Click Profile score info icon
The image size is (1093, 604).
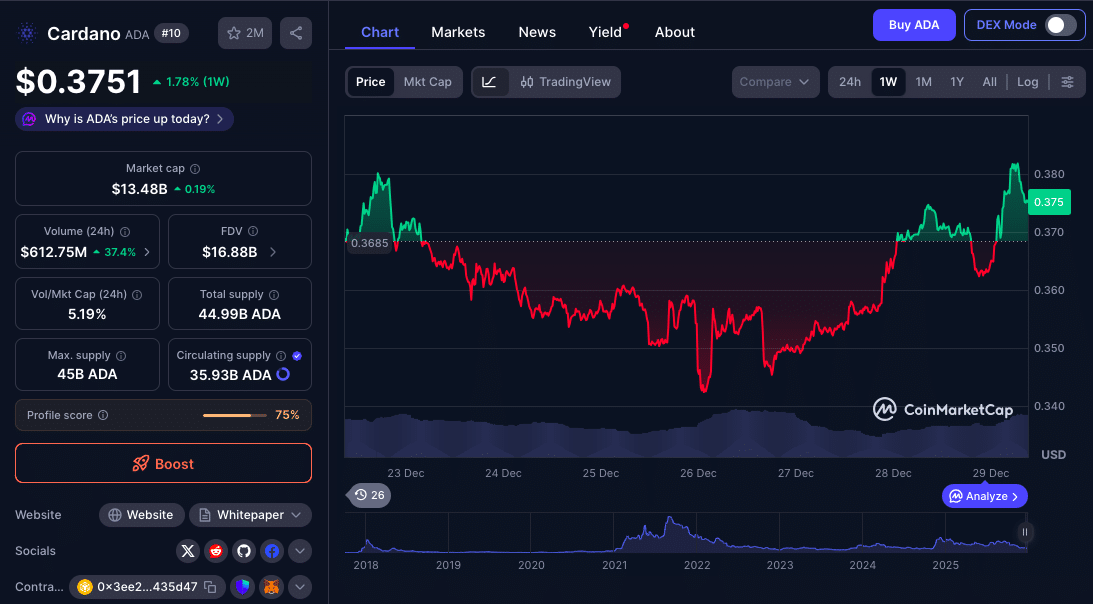103,415
